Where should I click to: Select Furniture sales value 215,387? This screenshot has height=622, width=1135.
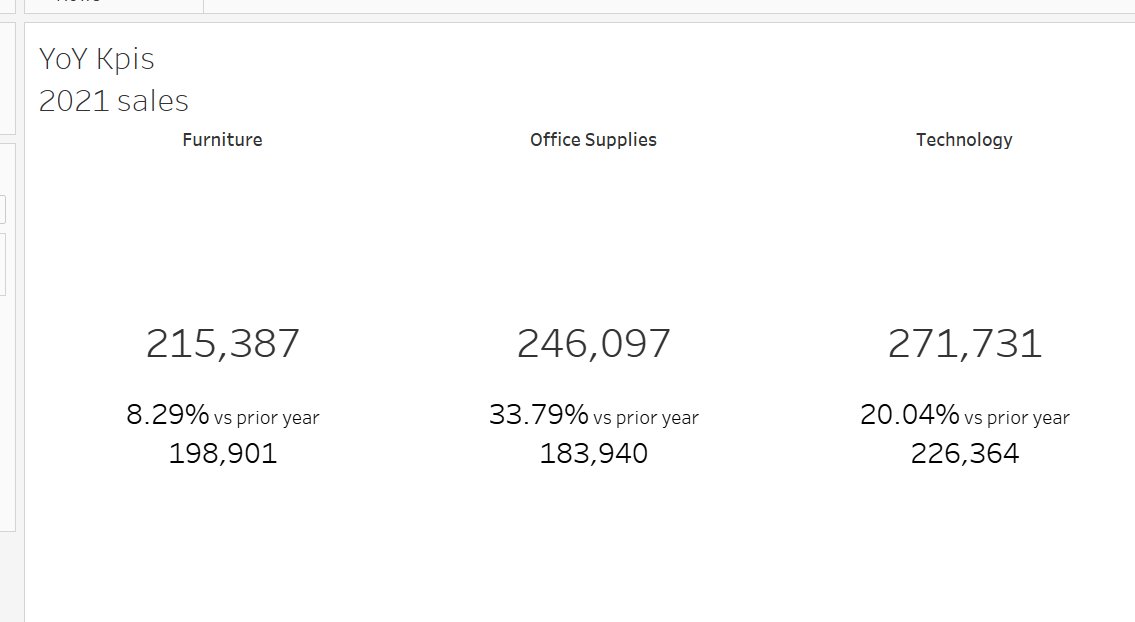click(x=222, y=344)
